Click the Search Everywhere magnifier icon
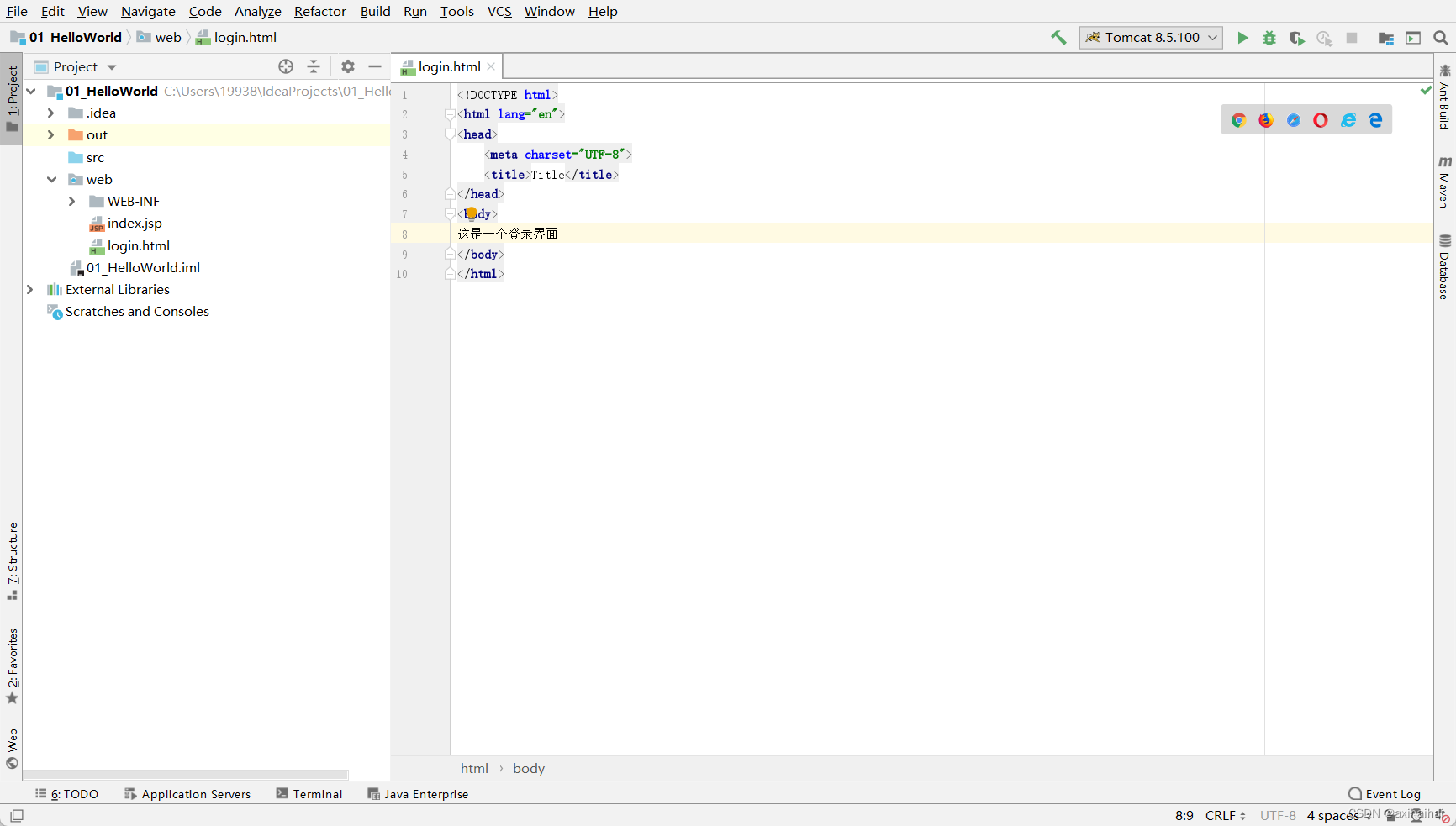The height and width of the screenshot is (826, 1456). coord(1441,38)
